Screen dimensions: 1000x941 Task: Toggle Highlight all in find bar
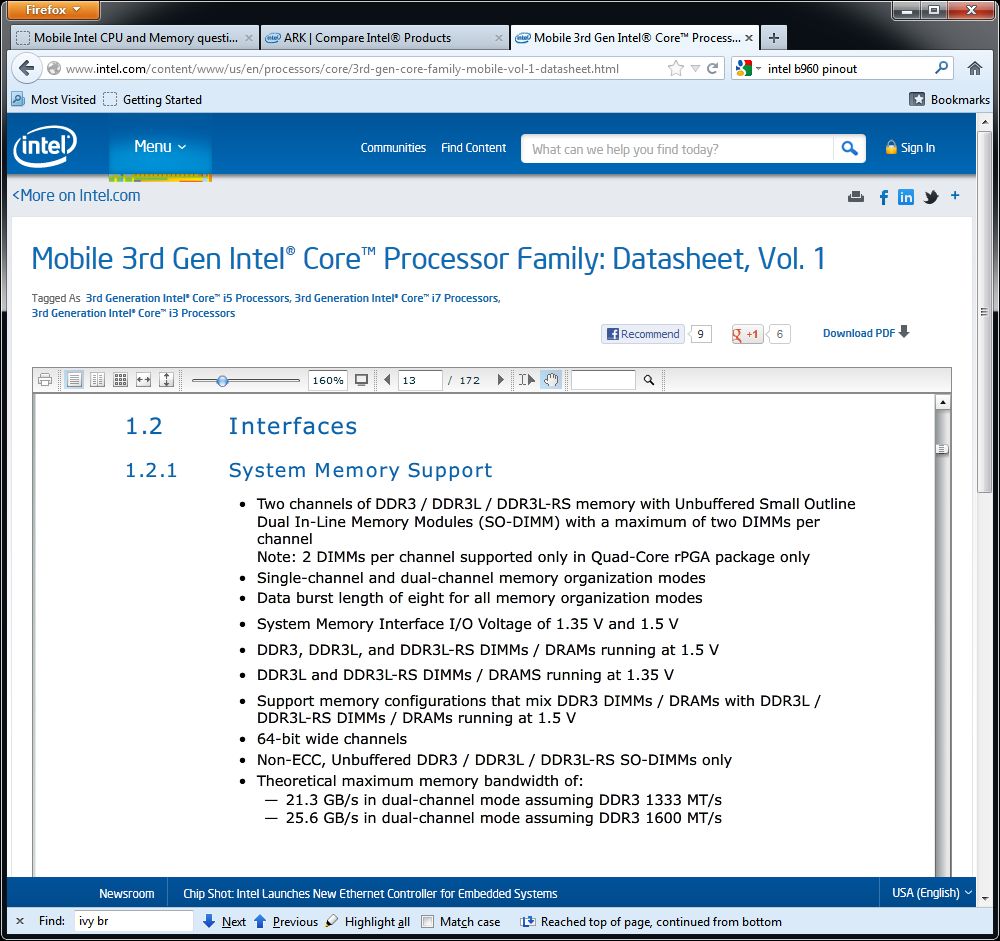[368, 922]
